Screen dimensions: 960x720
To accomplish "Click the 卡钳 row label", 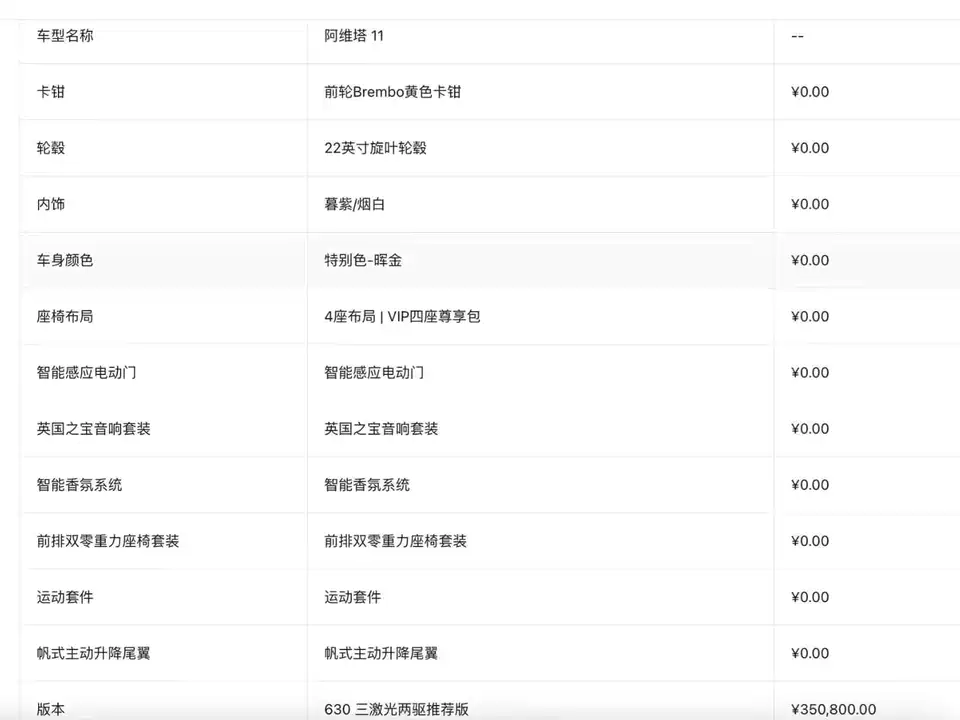I will [51, 92].
